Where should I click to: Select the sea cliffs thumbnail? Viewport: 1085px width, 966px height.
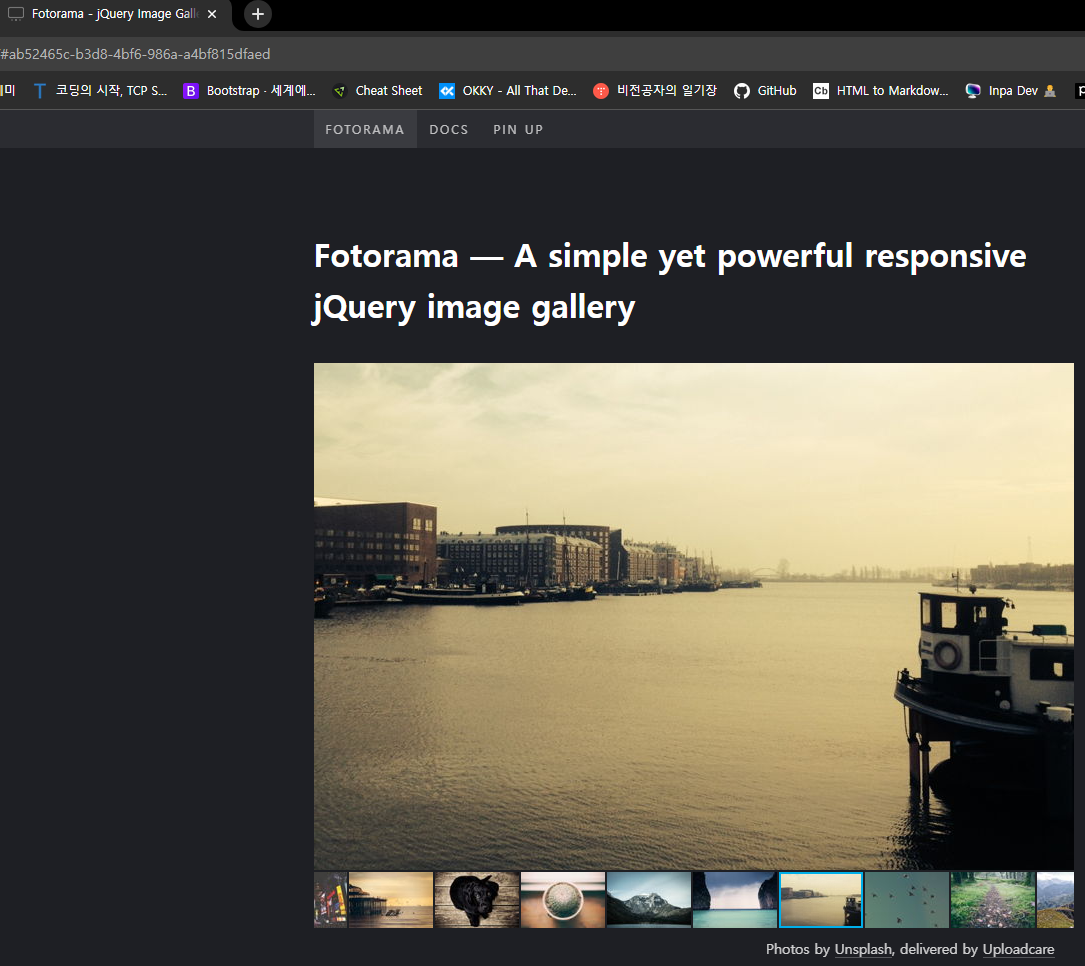click(x=735, y=900)
